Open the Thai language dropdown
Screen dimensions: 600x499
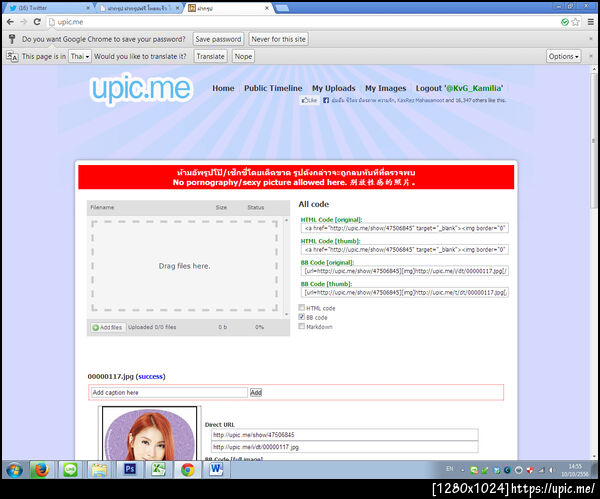point(80,56)
